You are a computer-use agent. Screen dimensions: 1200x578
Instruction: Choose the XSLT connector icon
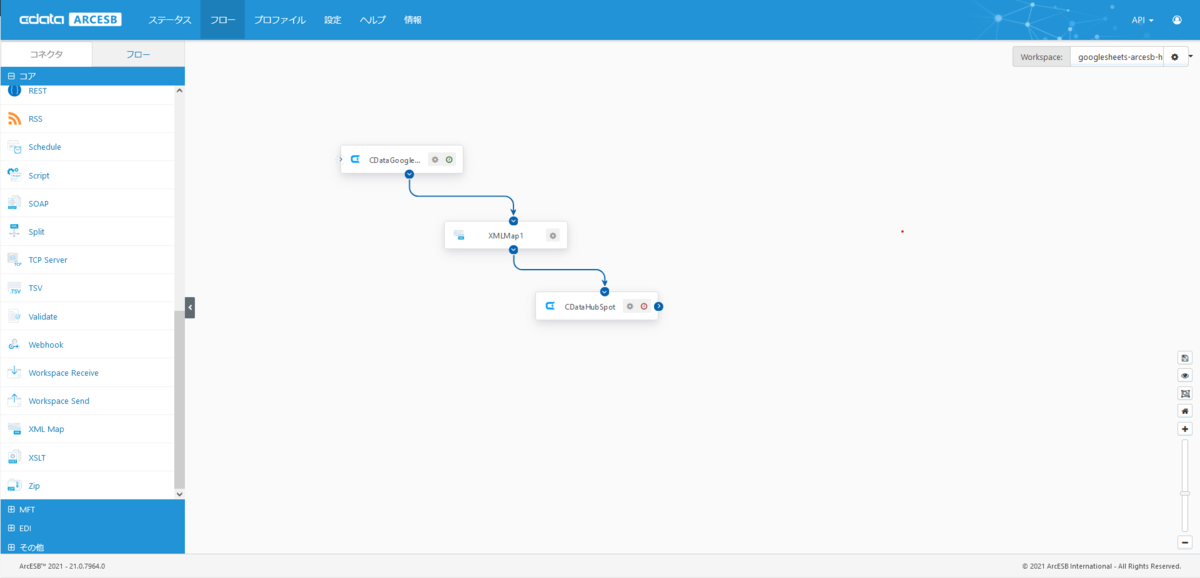tap(14, 457)
